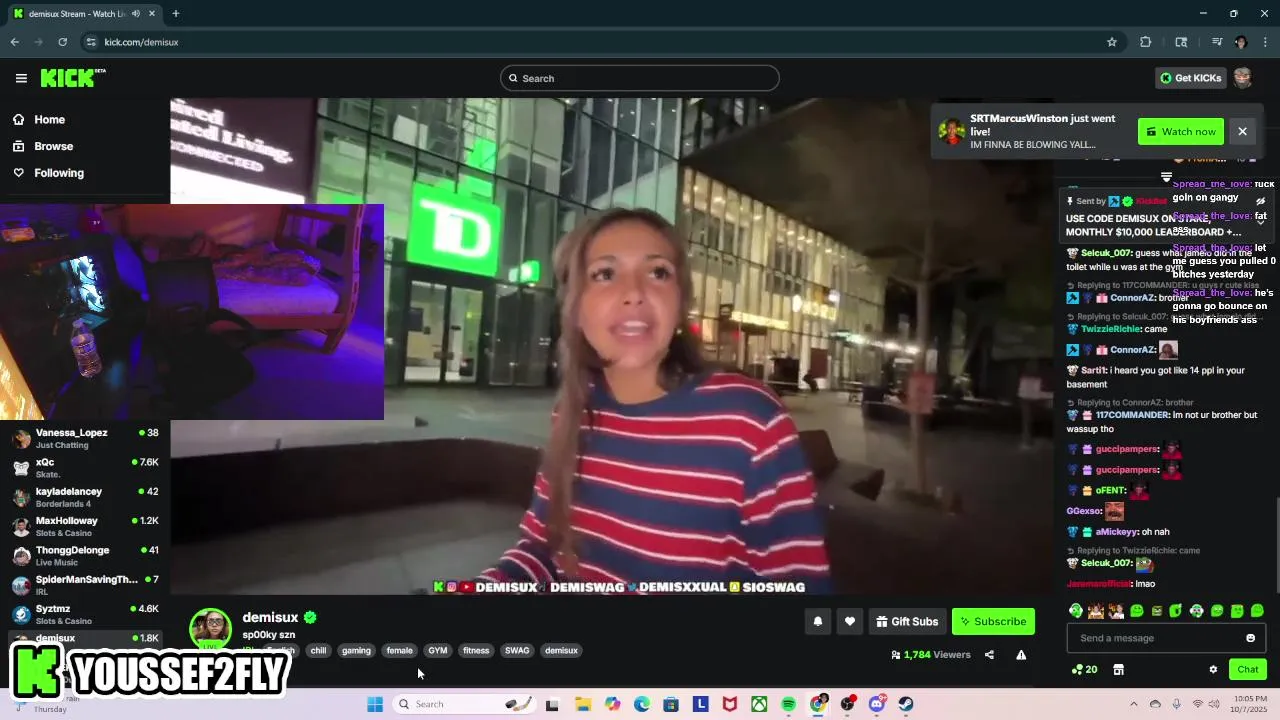1280x720 pixels.
Task: Open File Explorer from the taskbar
Action: coord(583,704)
